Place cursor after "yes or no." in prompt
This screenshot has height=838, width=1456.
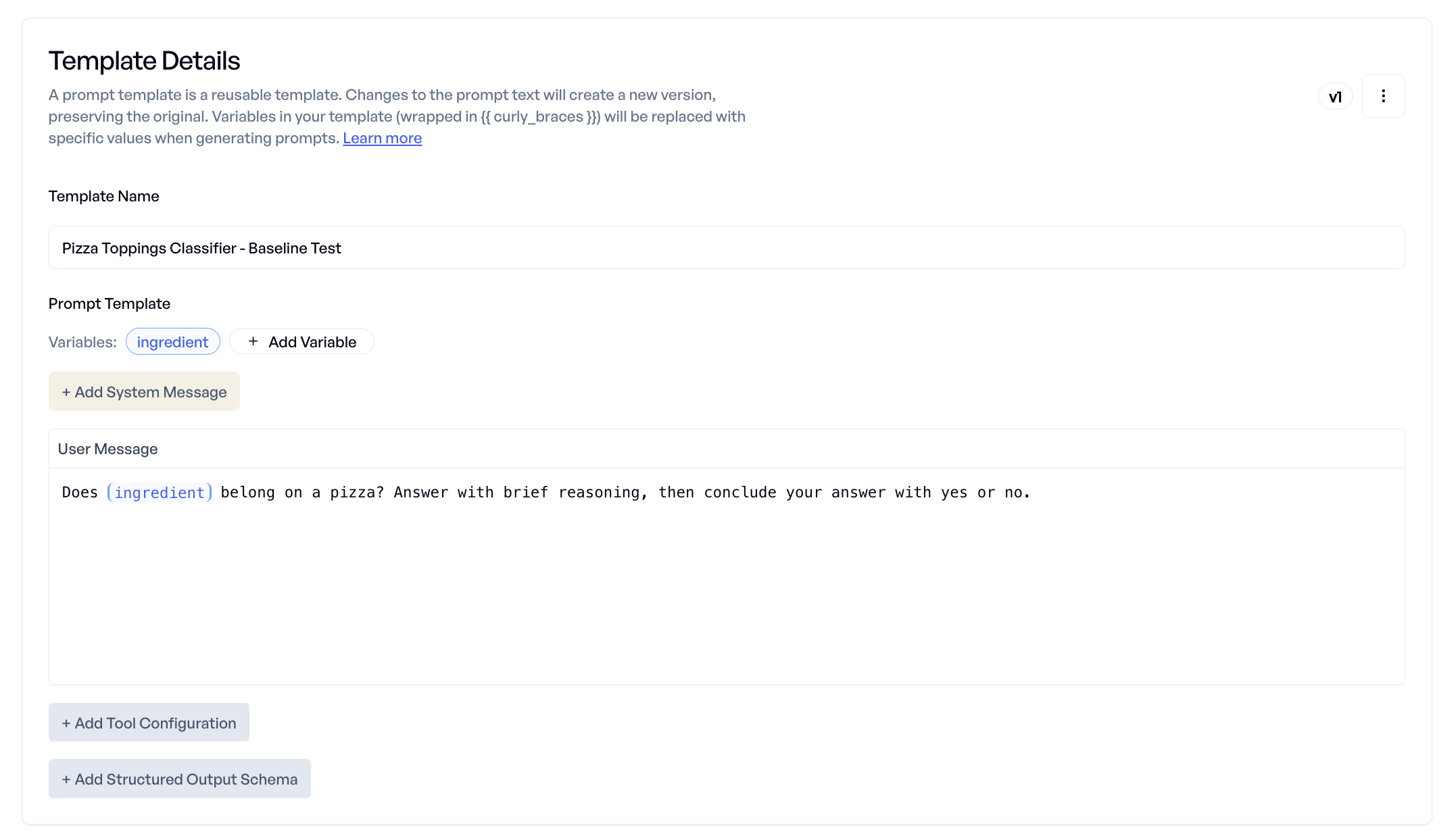[x=1033, y=493]
